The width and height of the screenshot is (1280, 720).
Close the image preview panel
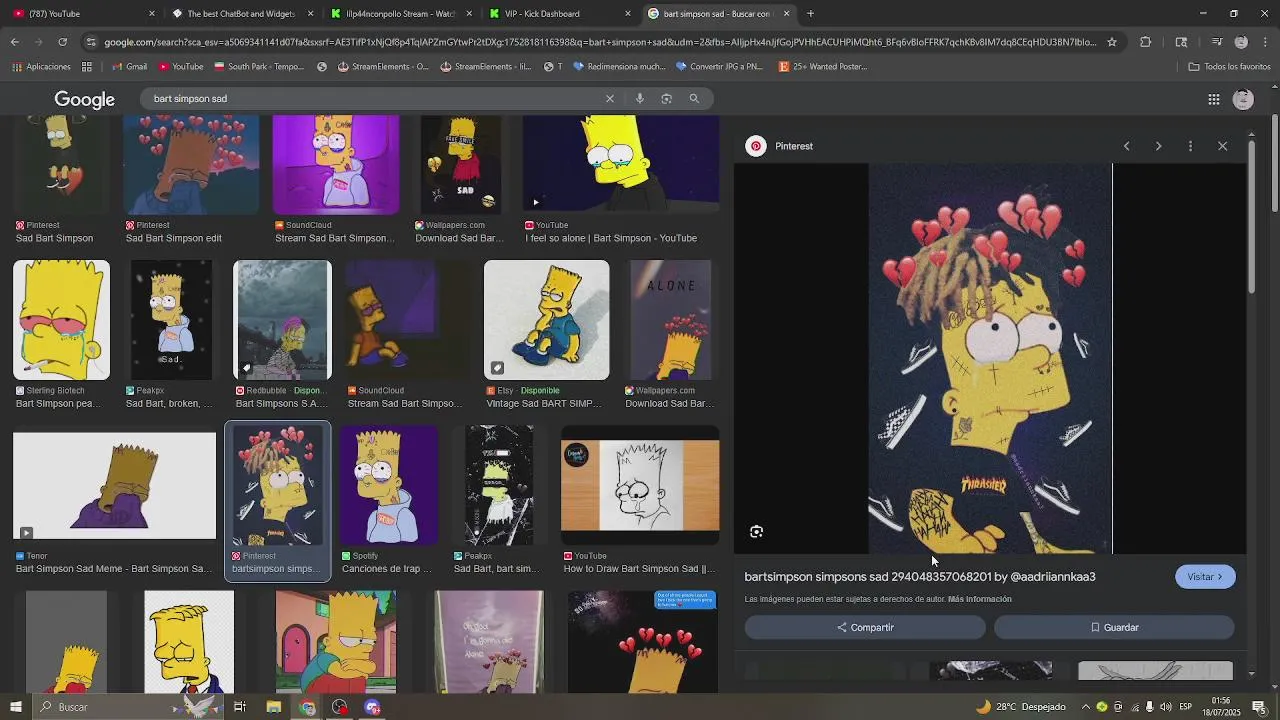[x=1222, y=146]
